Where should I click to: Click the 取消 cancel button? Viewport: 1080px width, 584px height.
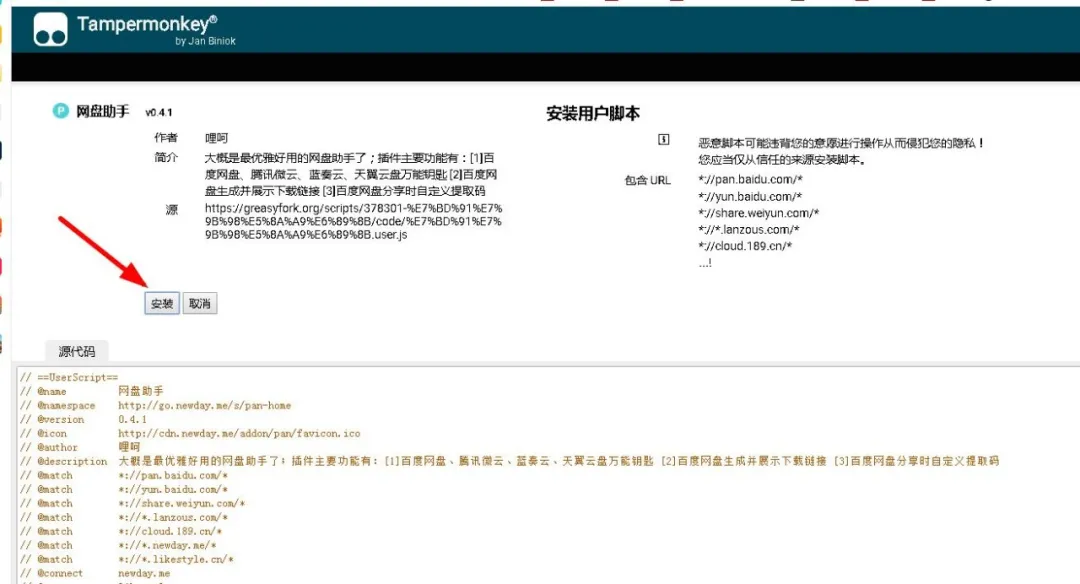200,304
